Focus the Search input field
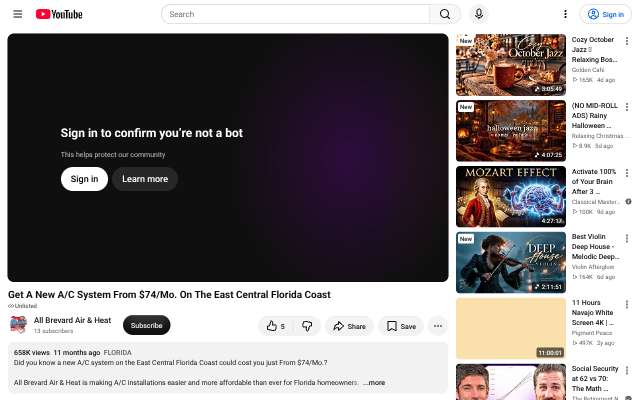The height and width of the screenshot is (400, 640). 296,14
